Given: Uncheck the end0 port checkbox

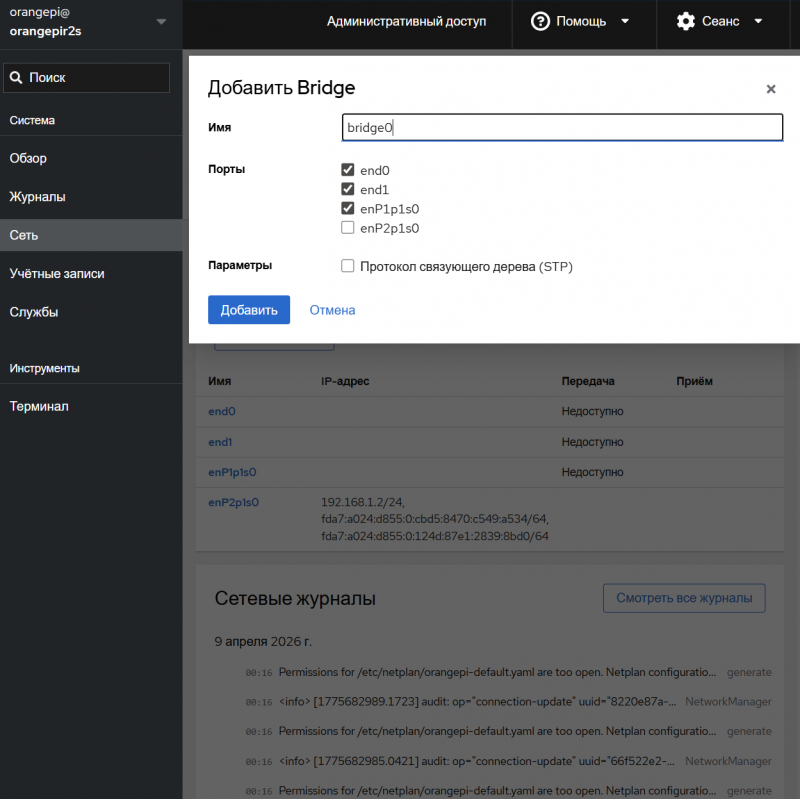Looking at the screenshot, I should [348, 170].
